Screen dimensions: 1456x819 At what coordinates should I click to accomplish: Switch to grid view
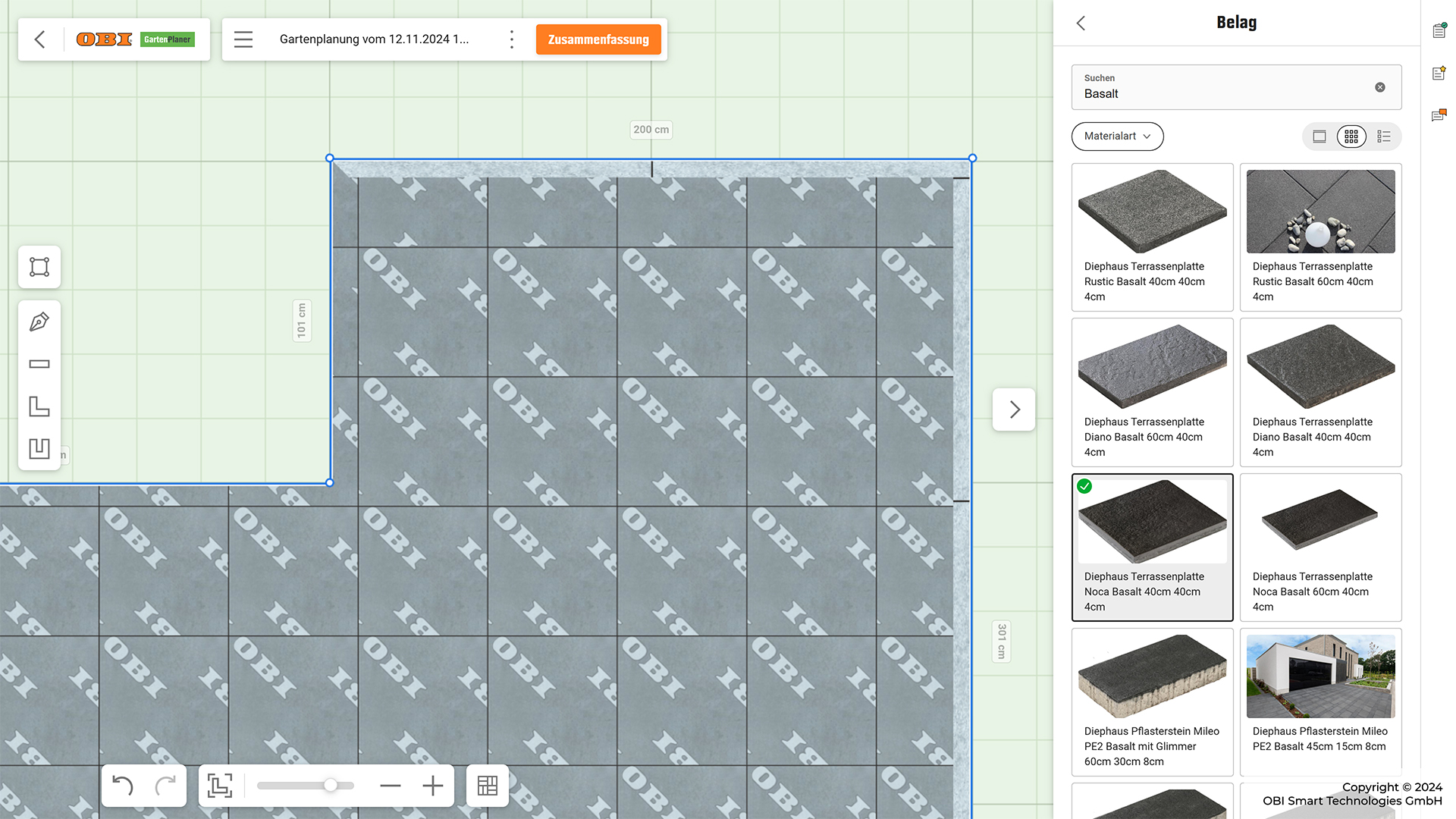[x=1351, y=136]
